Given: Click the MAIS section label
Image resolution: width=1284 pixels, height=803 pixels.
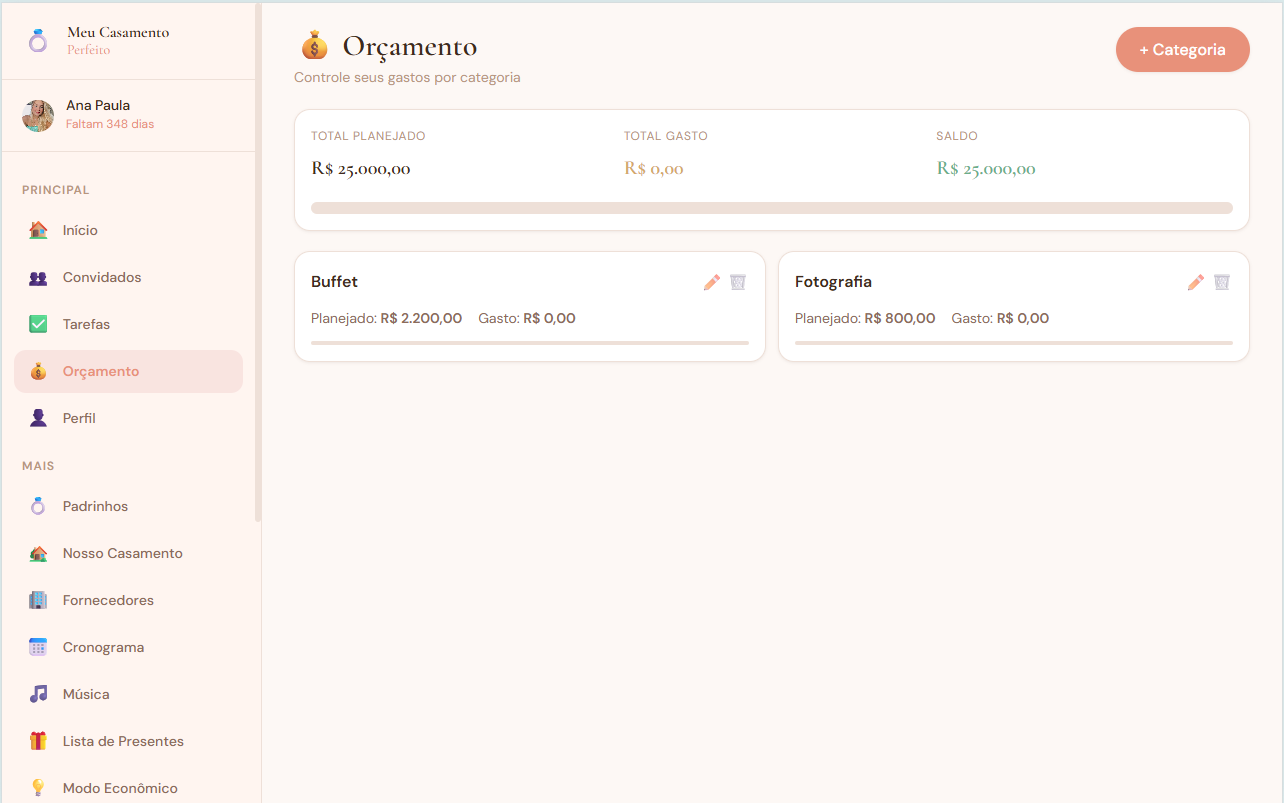Looking at the screenshot, I should [38, 466].
